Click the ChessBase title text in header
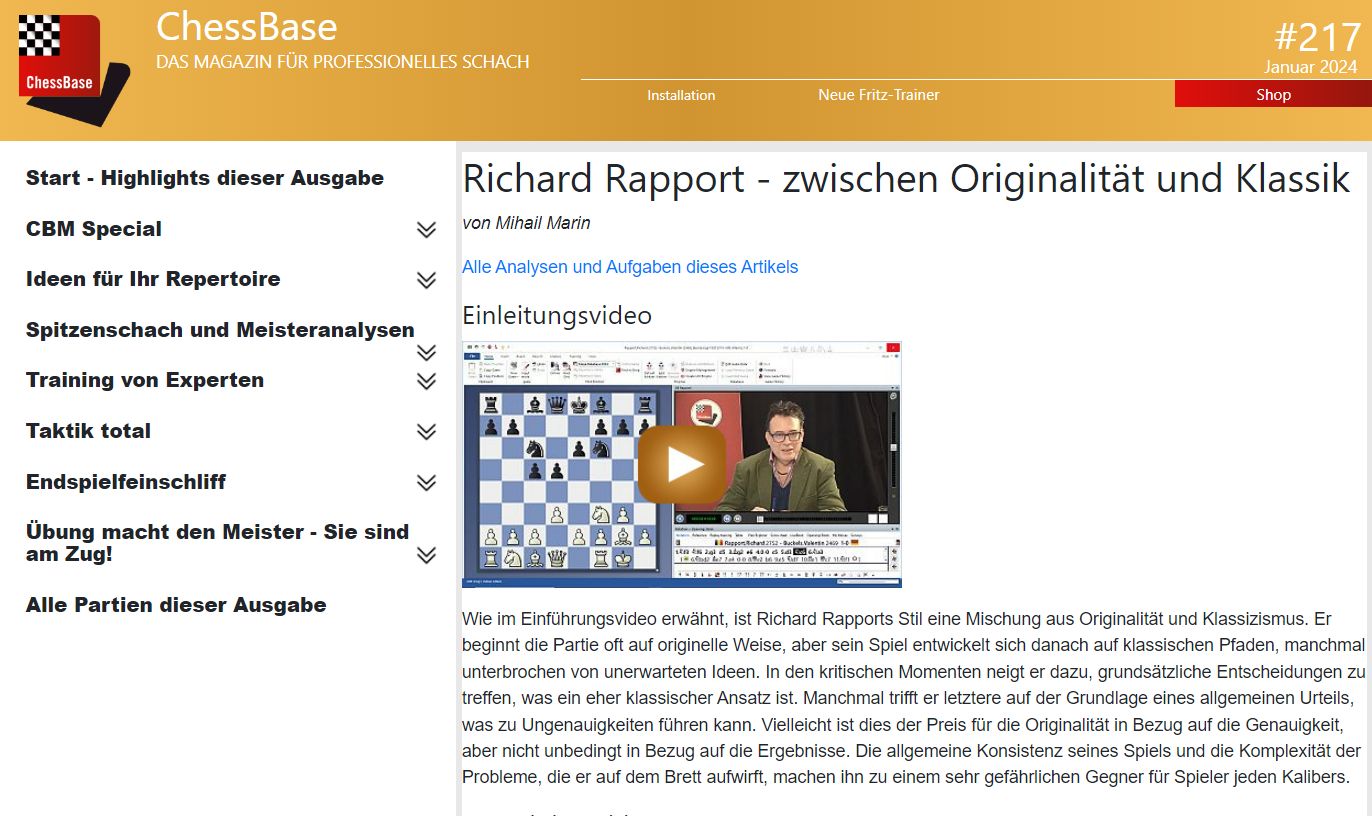Screen dimensions: 1372x816 [246, 27]
